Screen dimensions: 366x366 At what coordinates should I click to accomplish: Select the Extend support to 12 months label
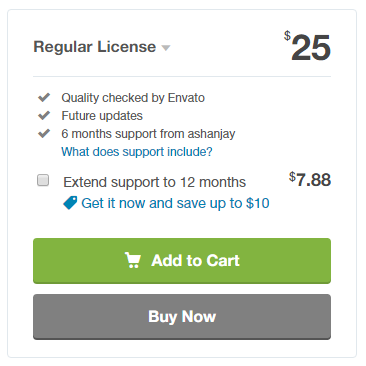155,183
